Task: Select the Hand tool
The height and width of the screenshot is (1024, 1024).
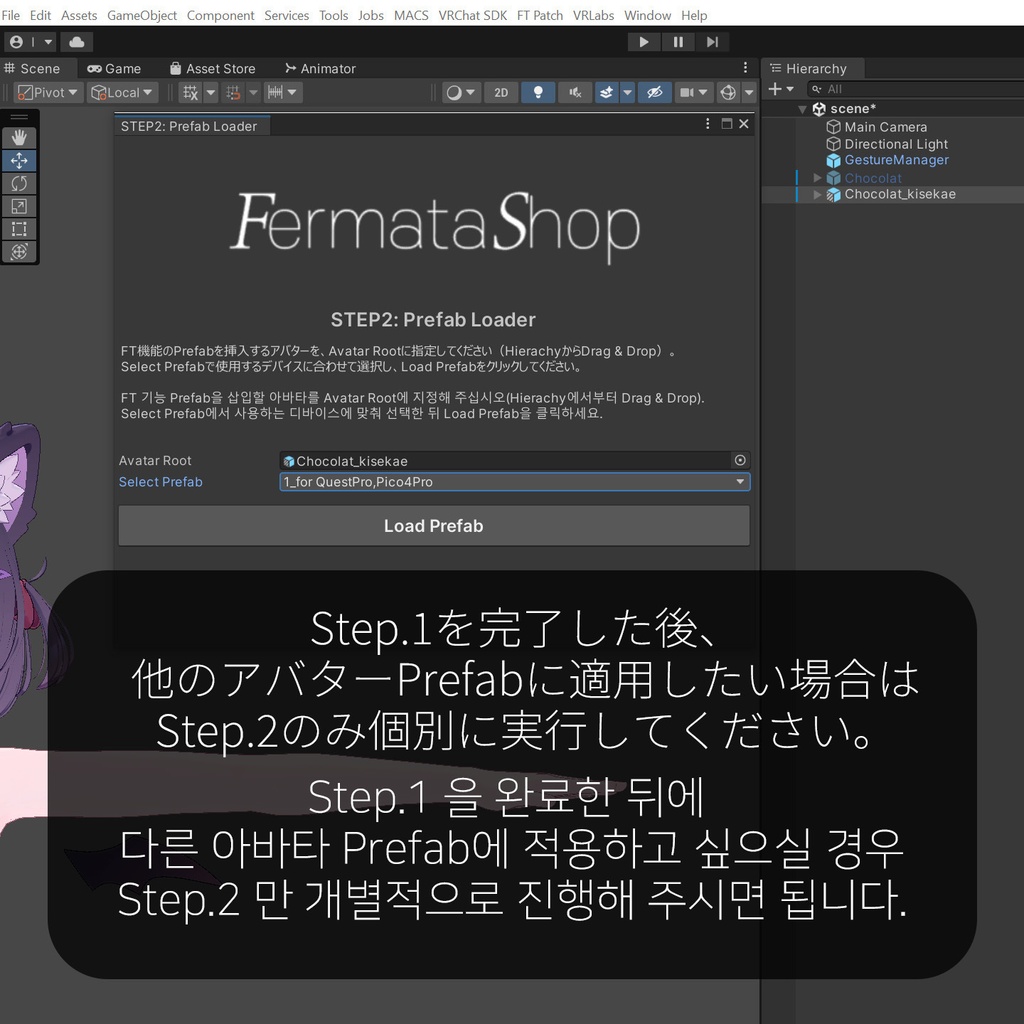Action: [x=18, y=137]
